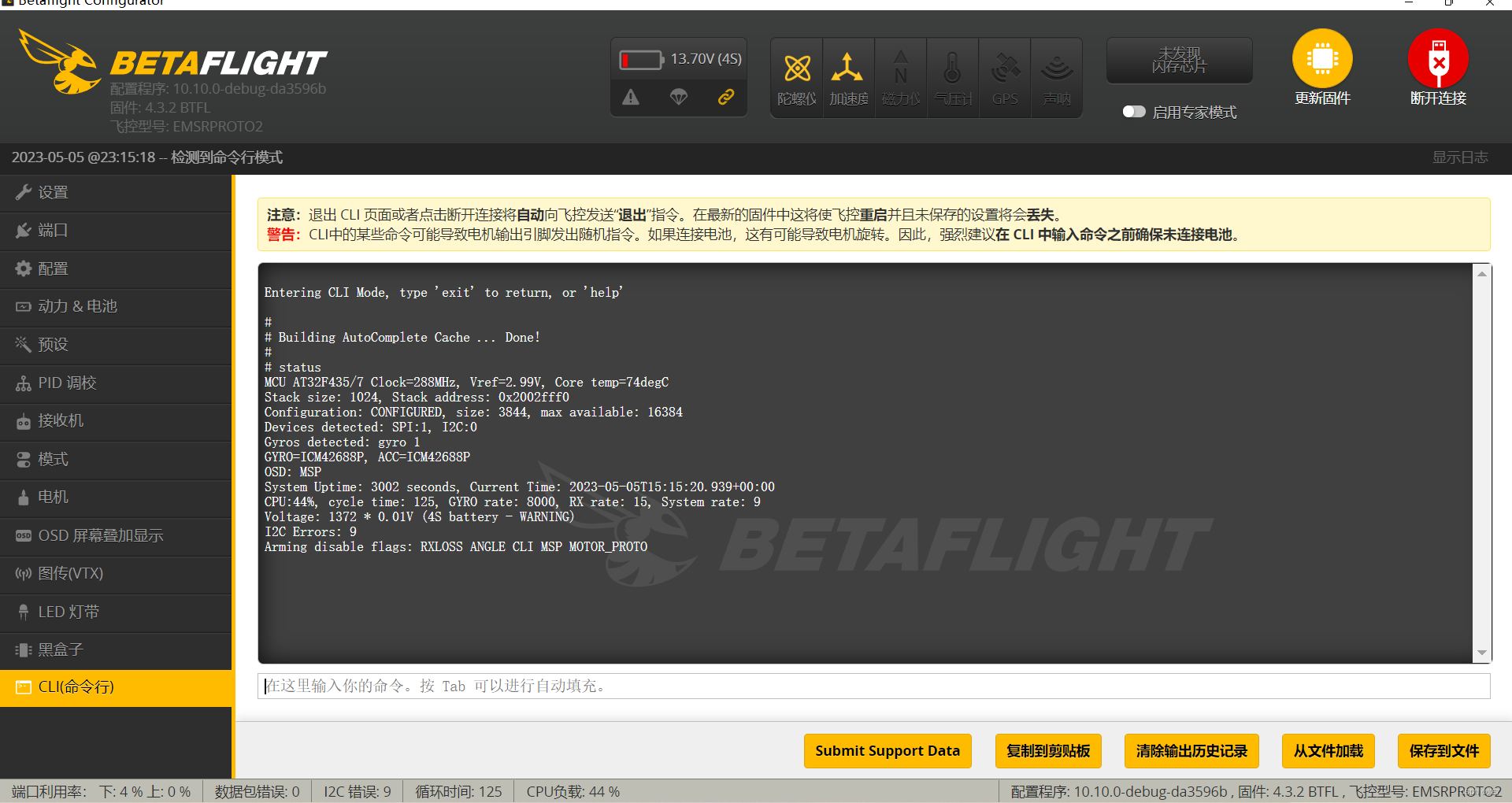The height and width of the screenshot is (803, 1512).
Task: Open the 黑盒子 blackbox tab
Action: click(116, 650)
